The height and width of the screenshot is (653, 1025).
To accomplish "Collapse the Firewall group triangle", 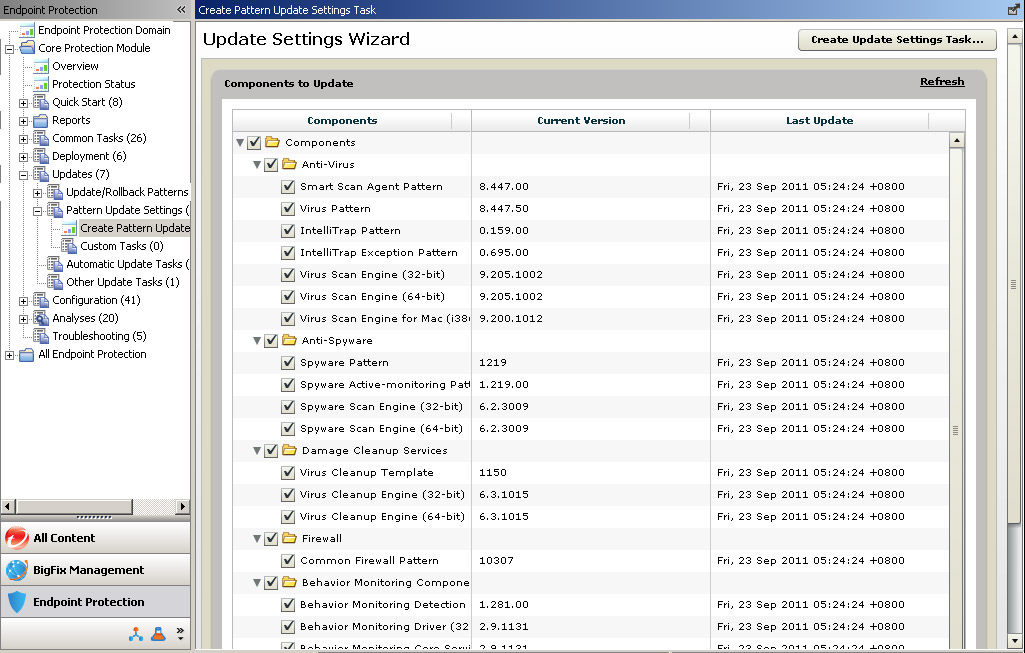I will pos(257,539).
